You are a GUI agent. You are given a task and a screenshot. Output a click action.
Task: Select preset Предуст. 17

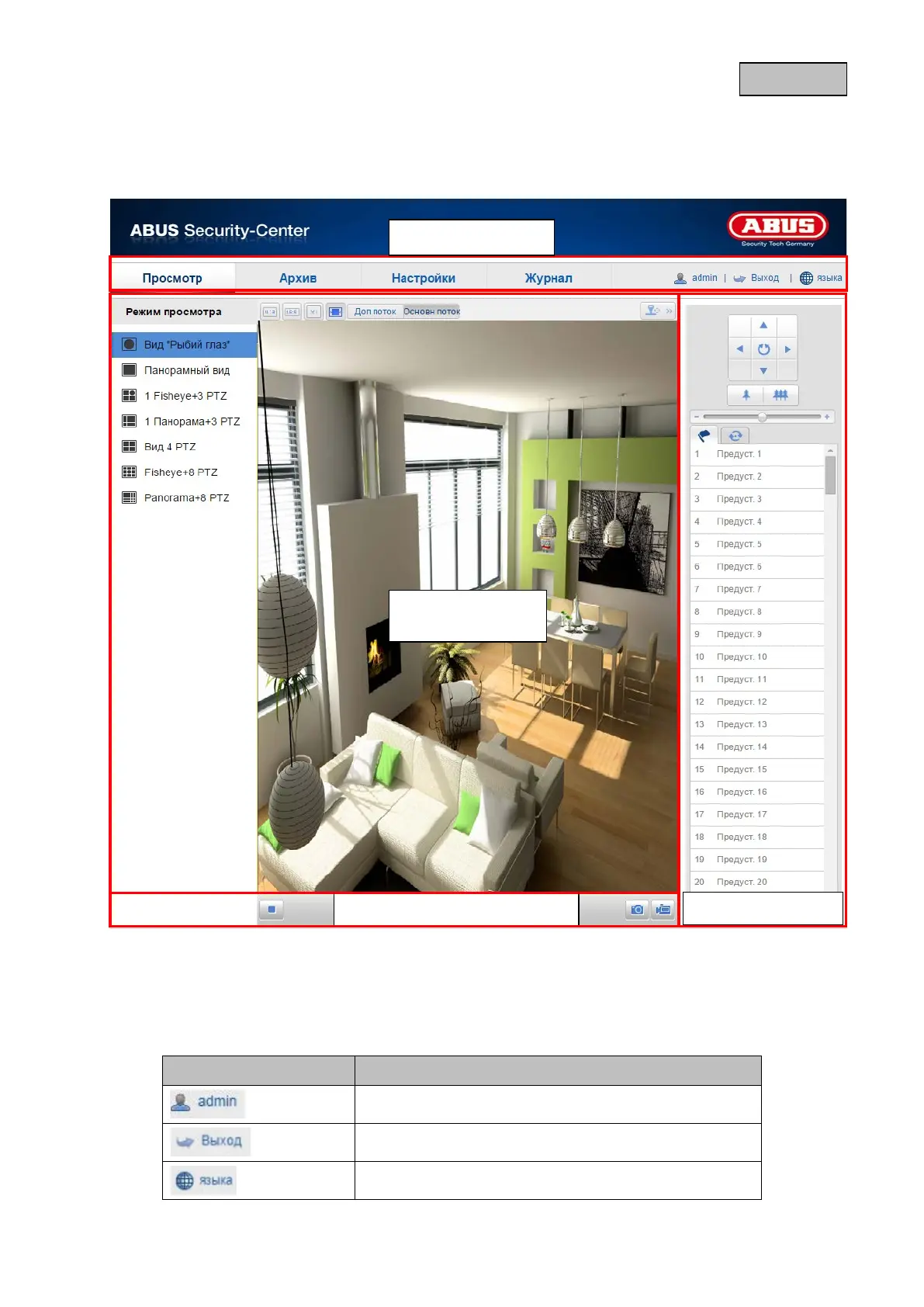coord(757,814)
